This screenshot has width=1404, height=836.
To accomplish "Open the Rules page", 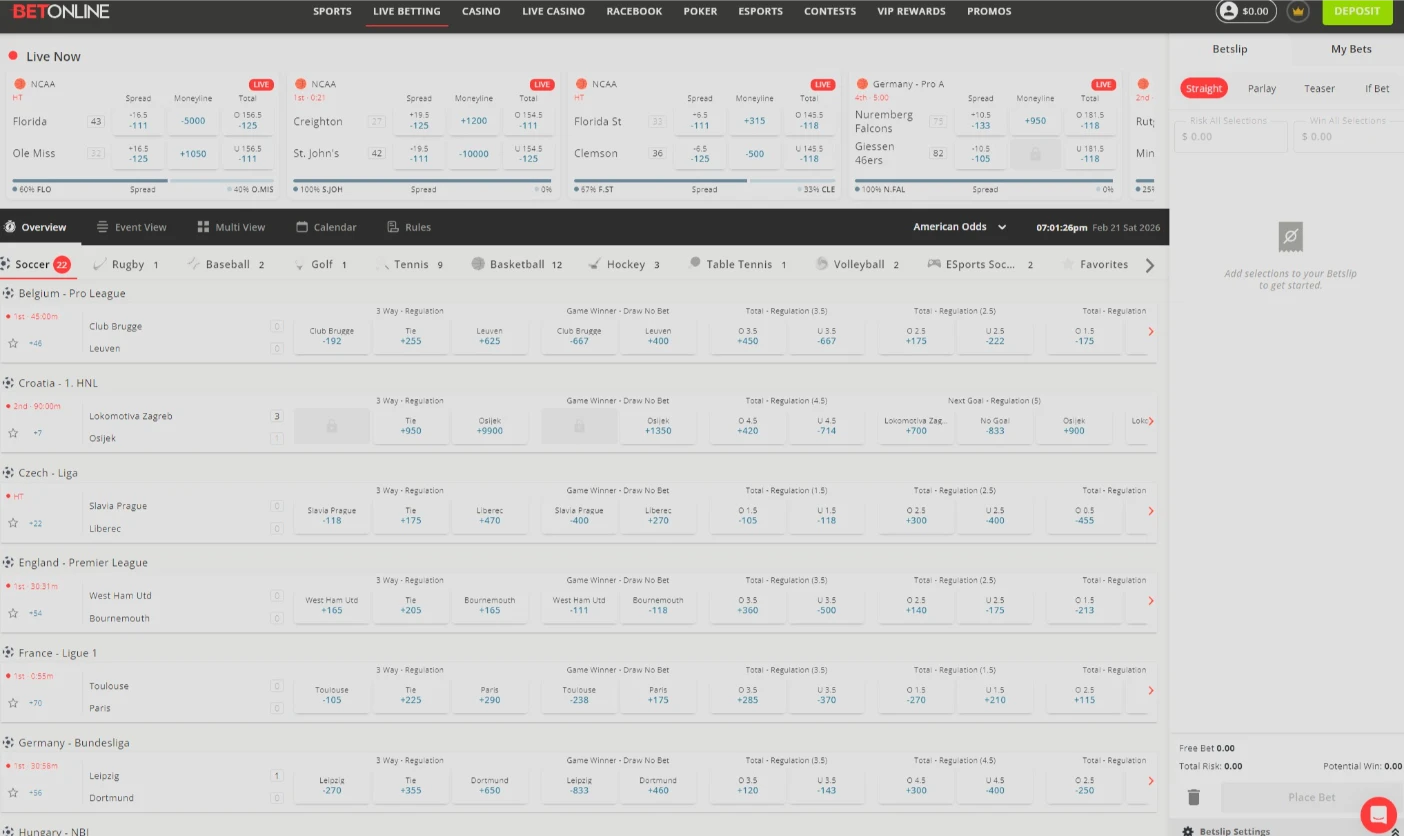I will click(409, 227).
